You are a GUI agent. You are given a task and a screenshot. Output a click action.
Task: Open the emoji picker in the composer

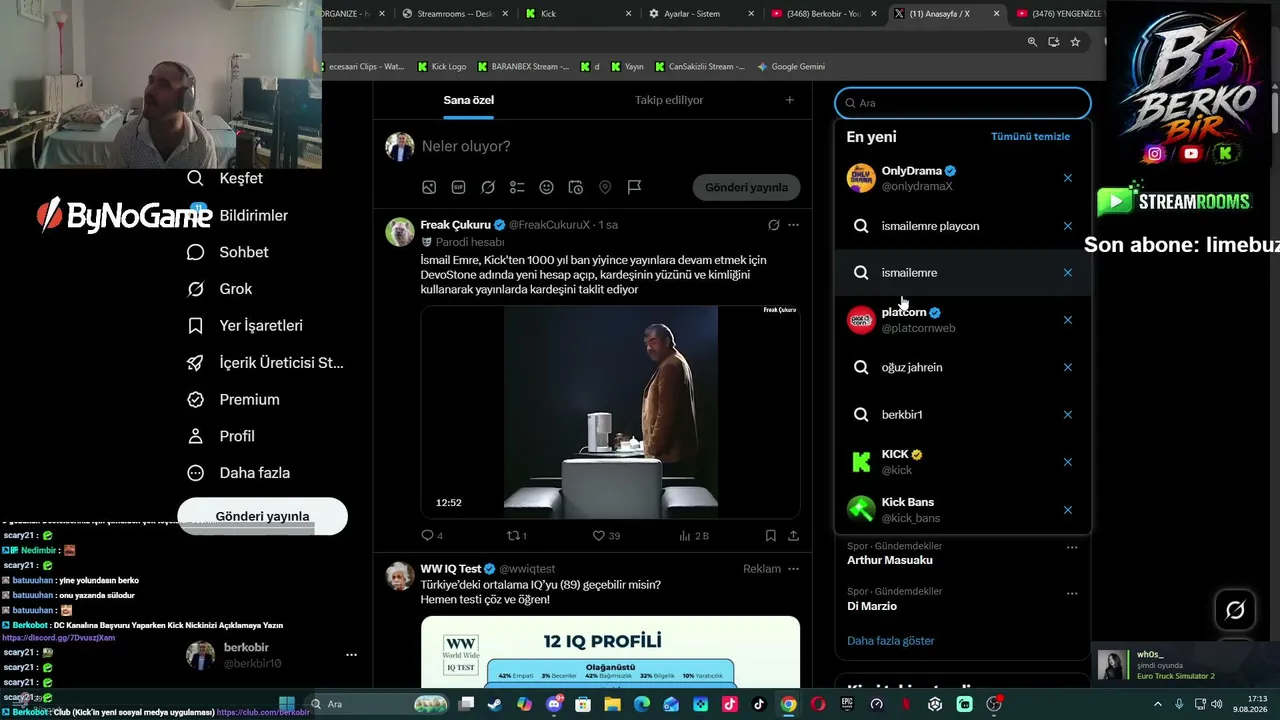point(546,187)
